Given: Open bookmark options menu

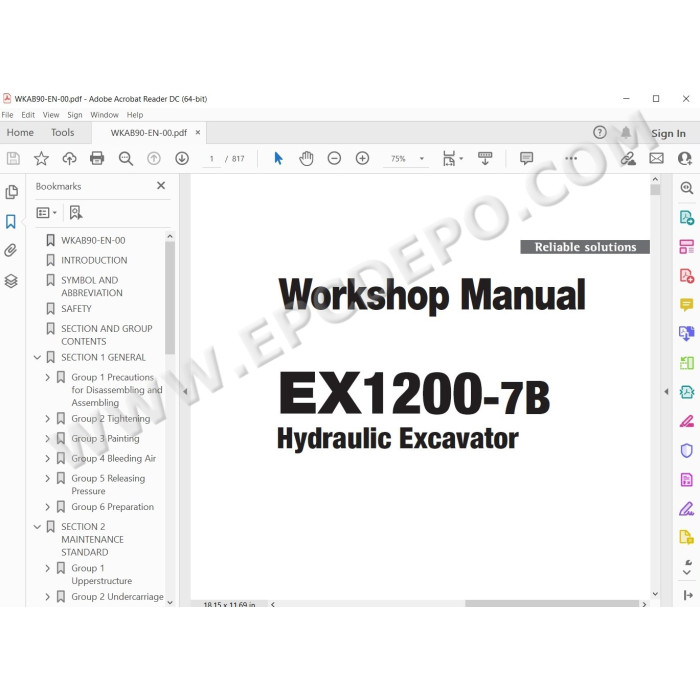Looking at the screenshot, I should point(46,213).
